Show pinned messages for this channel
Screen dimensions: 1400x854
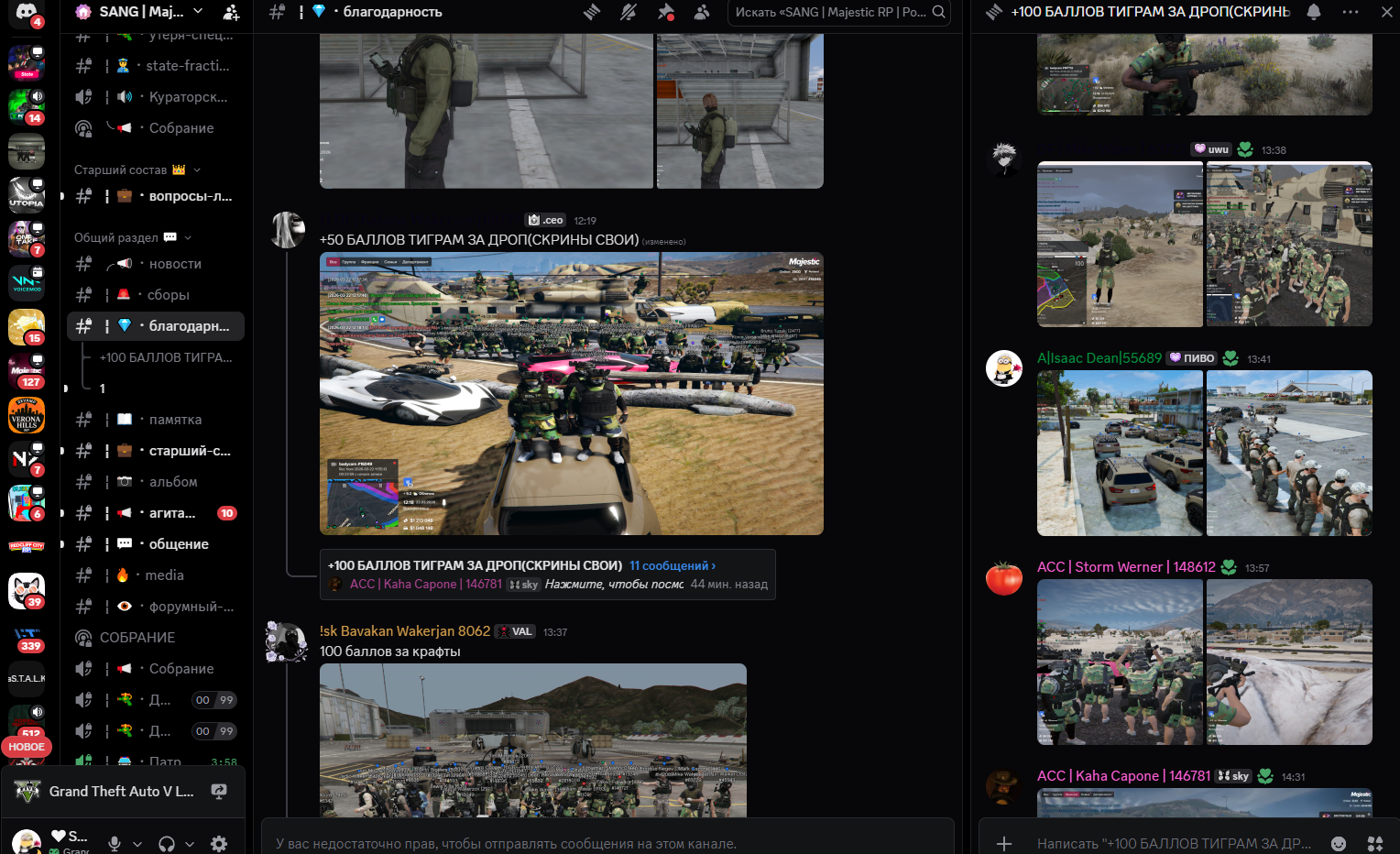pos(665,12)
